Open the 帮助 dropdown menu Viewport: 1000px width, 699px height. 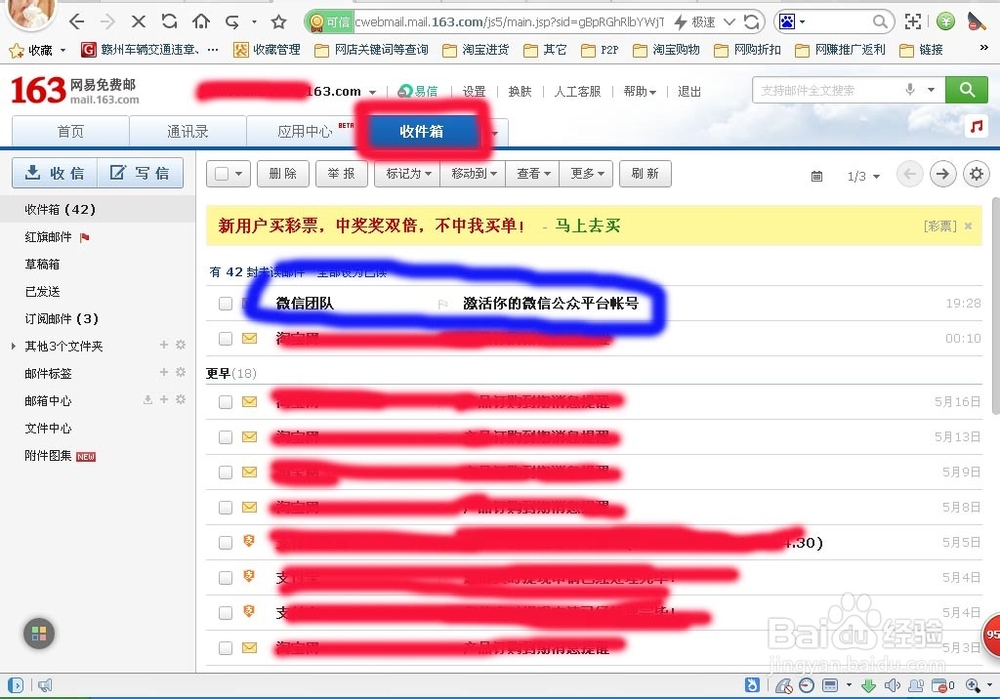[640, 91]
